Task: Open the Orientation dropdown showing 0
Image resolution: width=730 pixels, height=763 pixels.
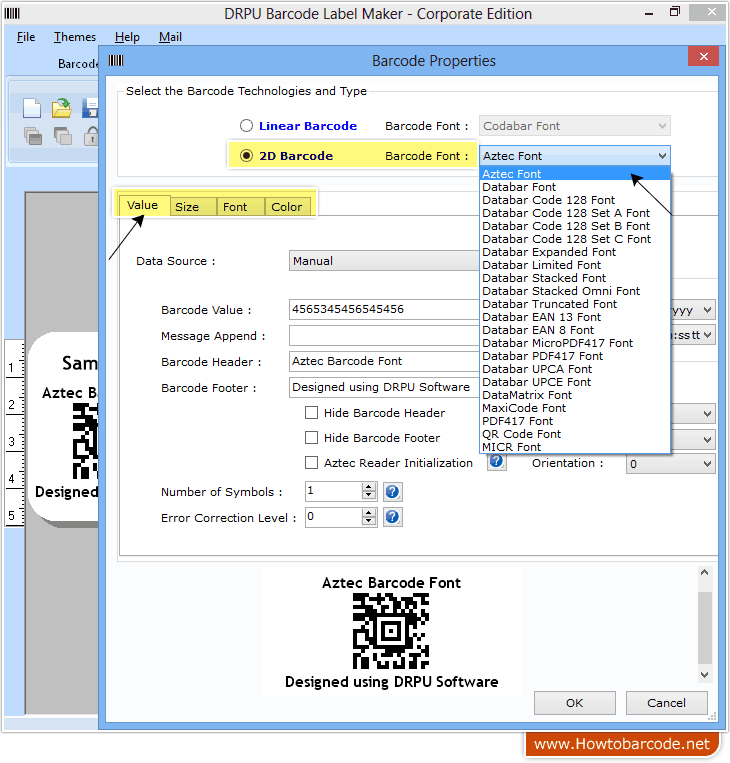Action: [670, 464]
